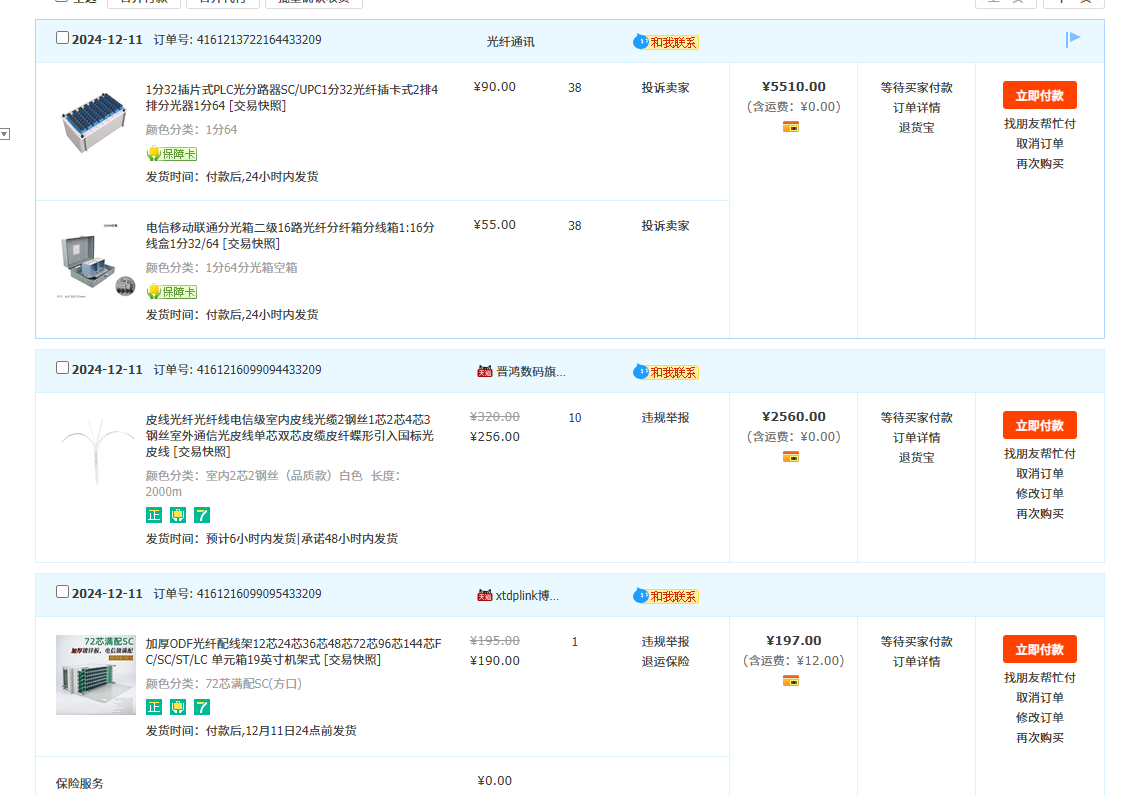Screen dimensions: 1122x796
Task: Click Tmall logo beside xtdplink store name
Action: (x=485, y=595)
